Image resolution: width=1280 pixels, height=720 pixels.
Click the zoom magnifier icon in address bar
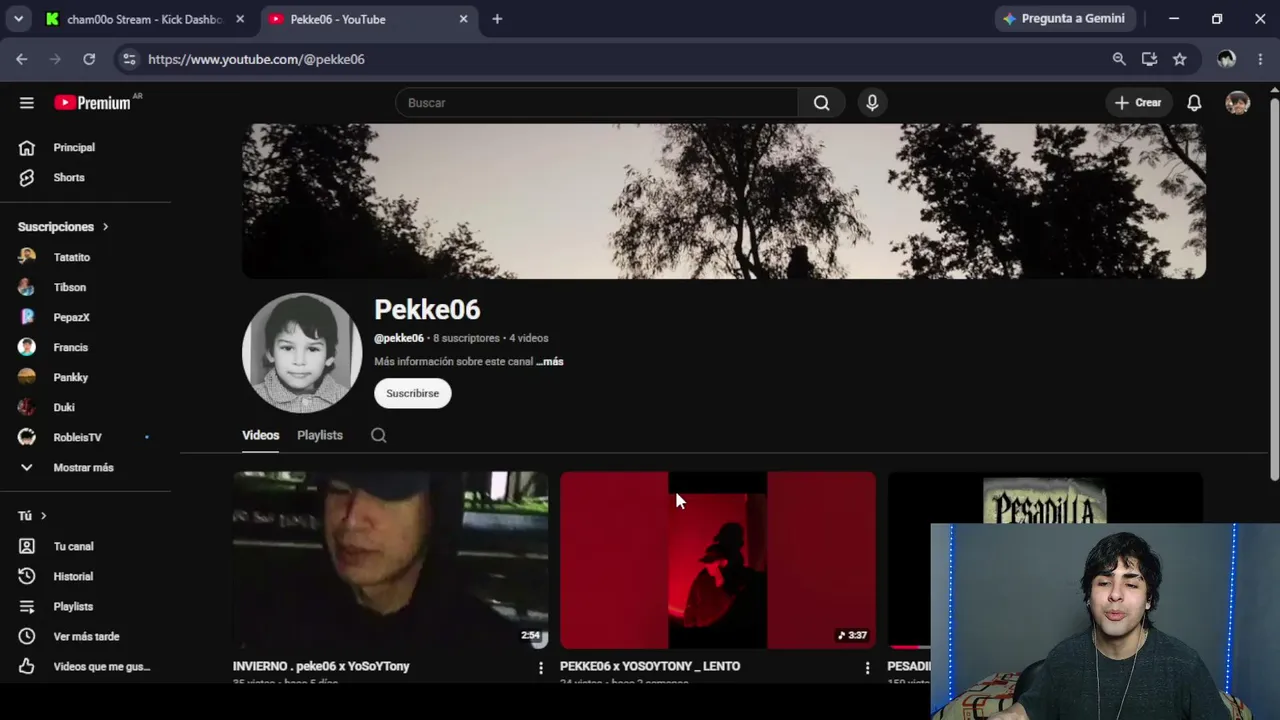1119,59
